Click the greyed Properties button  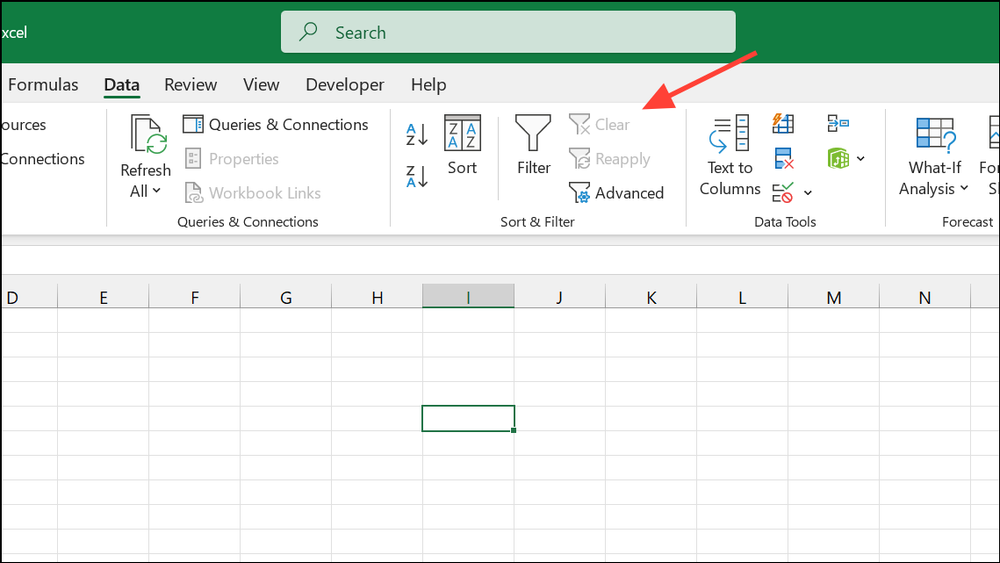point(232,159)
